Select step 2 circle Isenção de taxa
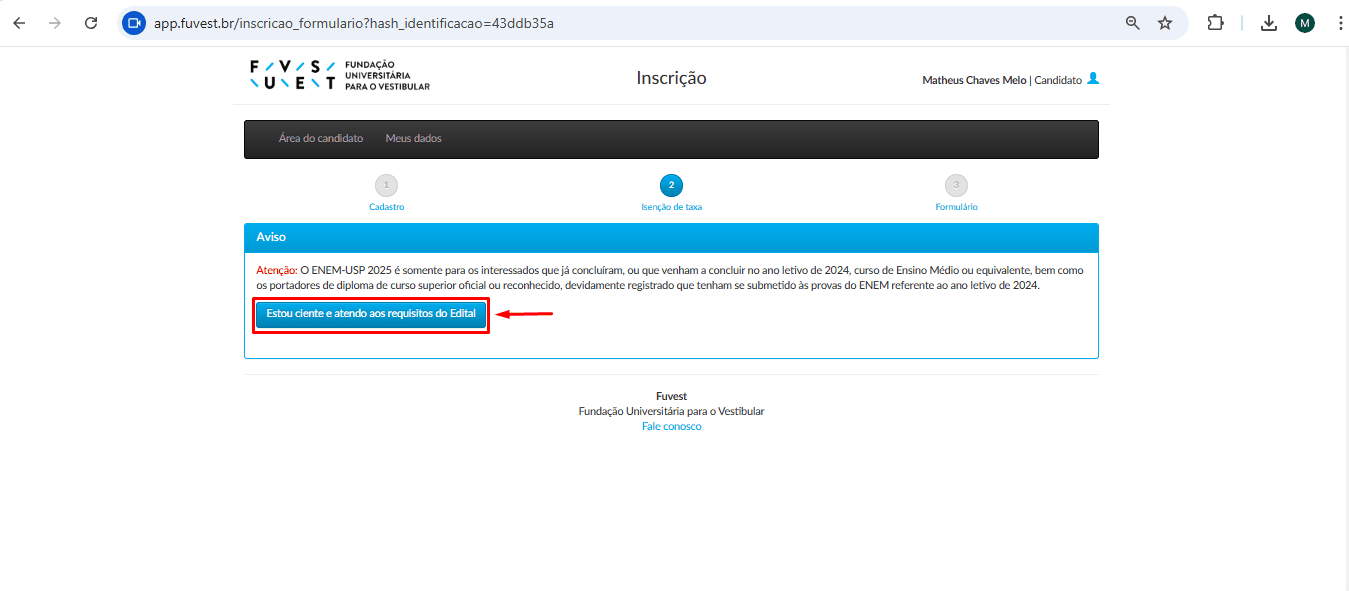The width and height of the screenshot is (1349, 591). click(x=671, y=185)
